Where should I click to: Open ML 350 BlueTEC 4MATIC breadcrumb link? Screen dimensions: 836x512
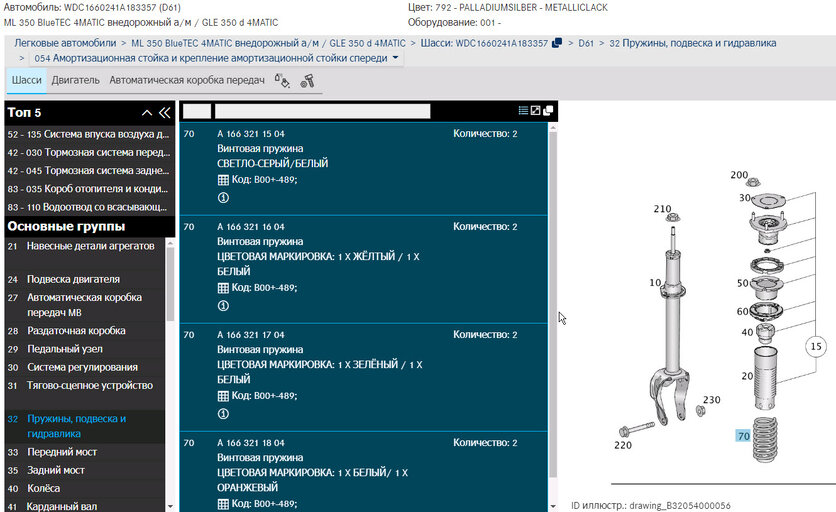(x=268, y=43)
